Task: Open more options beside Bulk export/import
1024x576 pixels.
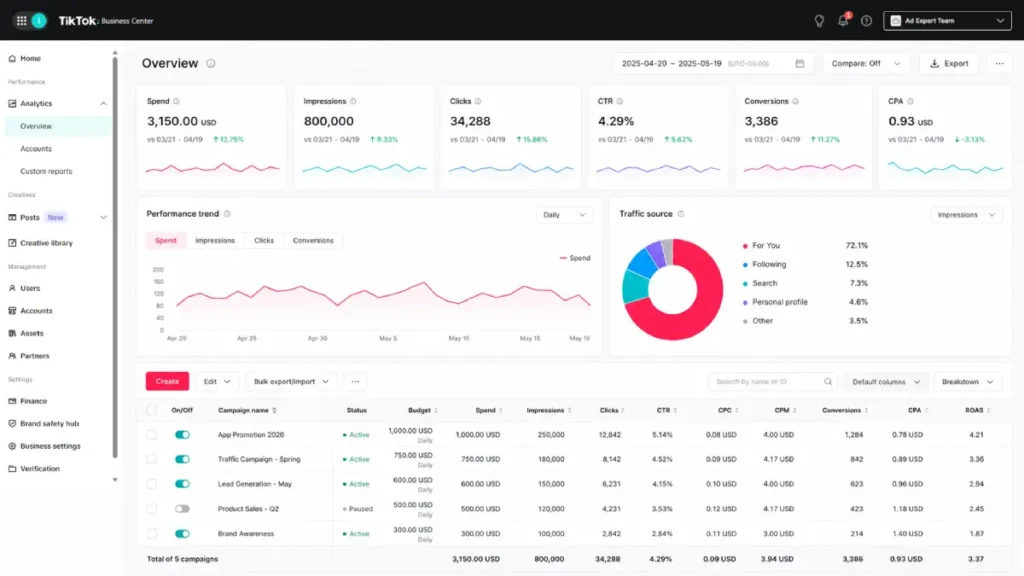Action: (355, 381)
